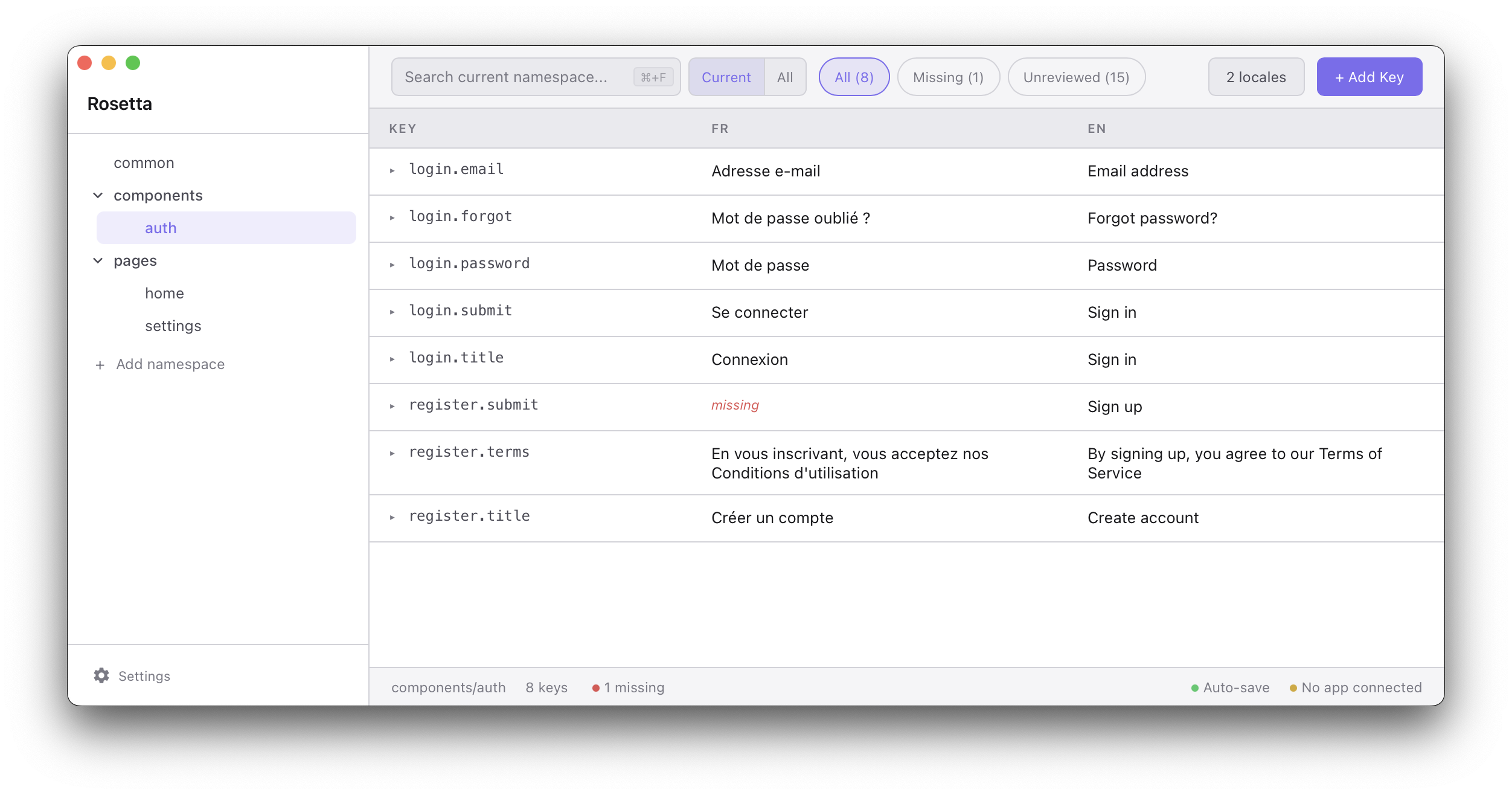The image size is (1512, 795).
Task: Expand the register.terms row disclosure triangle
Action: coord(392,454)
